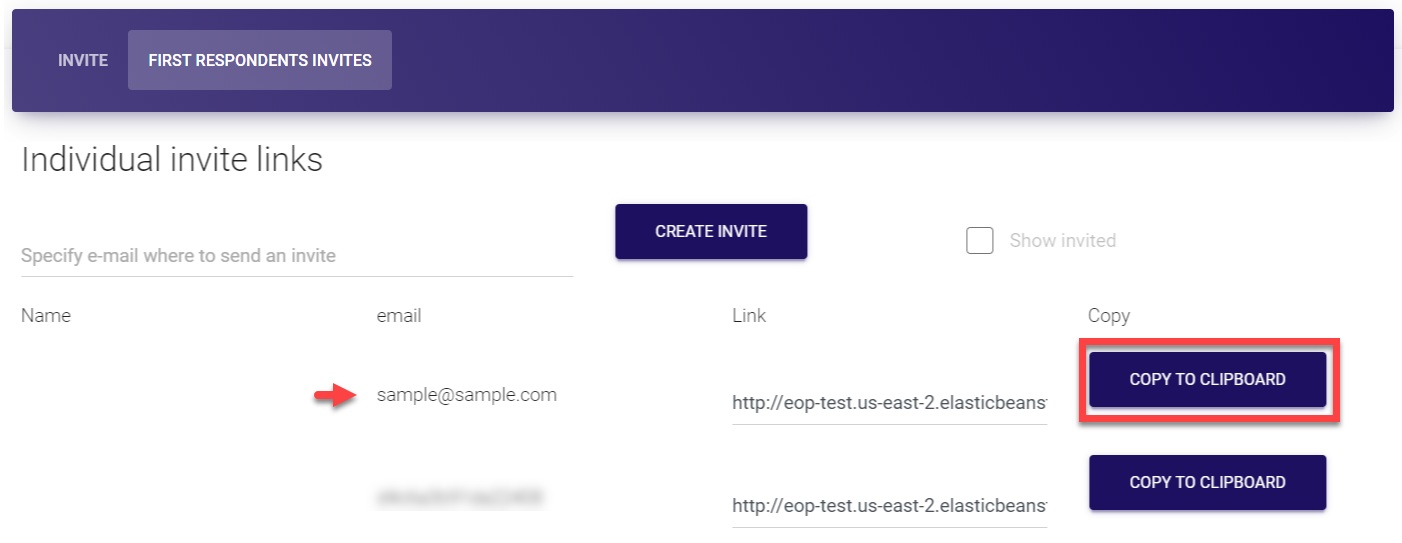Viewport: 1402px width, 543px height.
Task: Enable the Show invited checkbox
Action: click(980, 241)
